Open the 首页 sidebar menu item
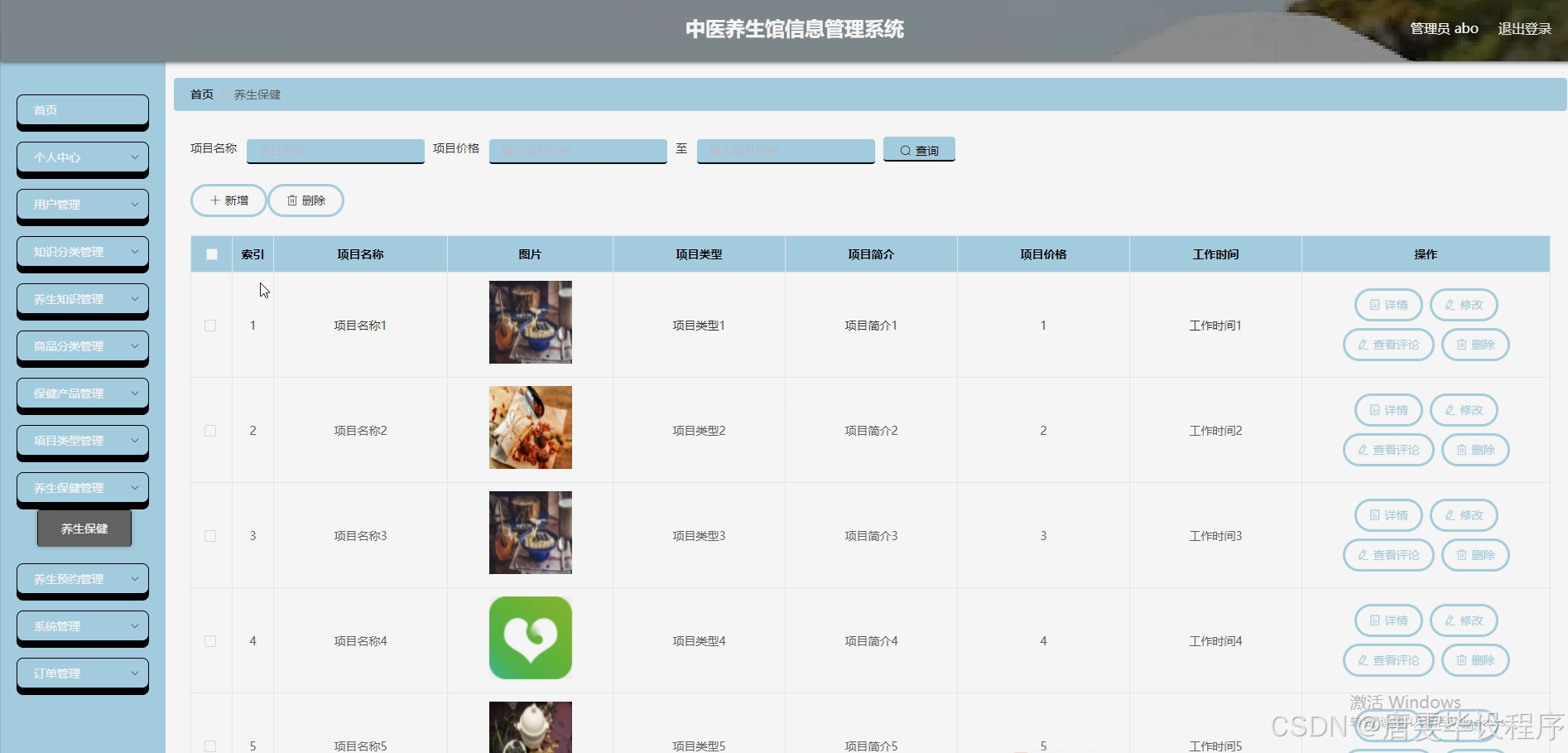1568x753 pixels. [x=83, y=111]
